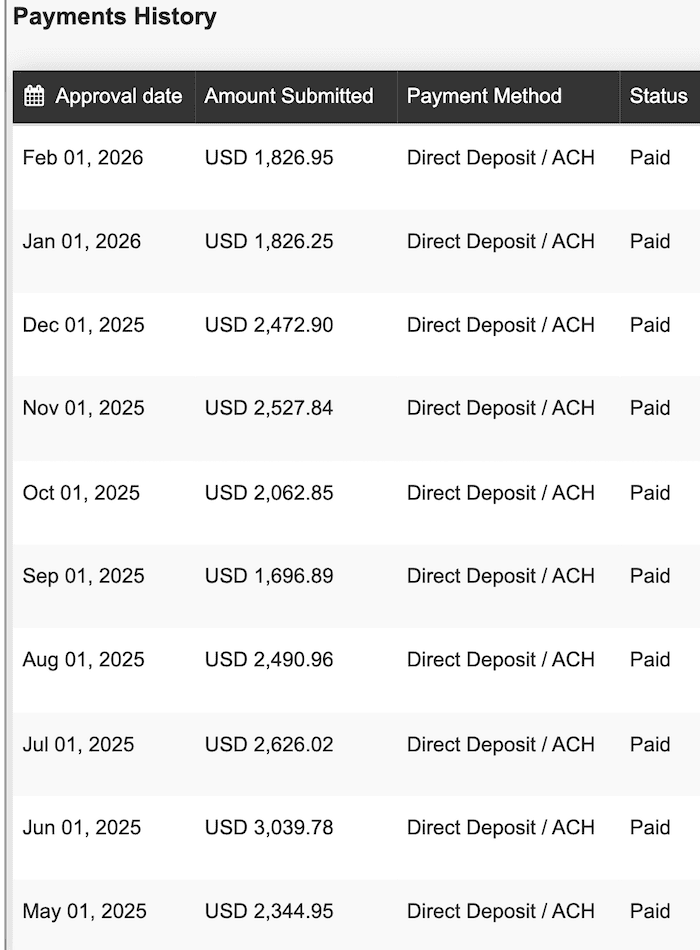Sort by the Status column header

(x=658, y=96)
